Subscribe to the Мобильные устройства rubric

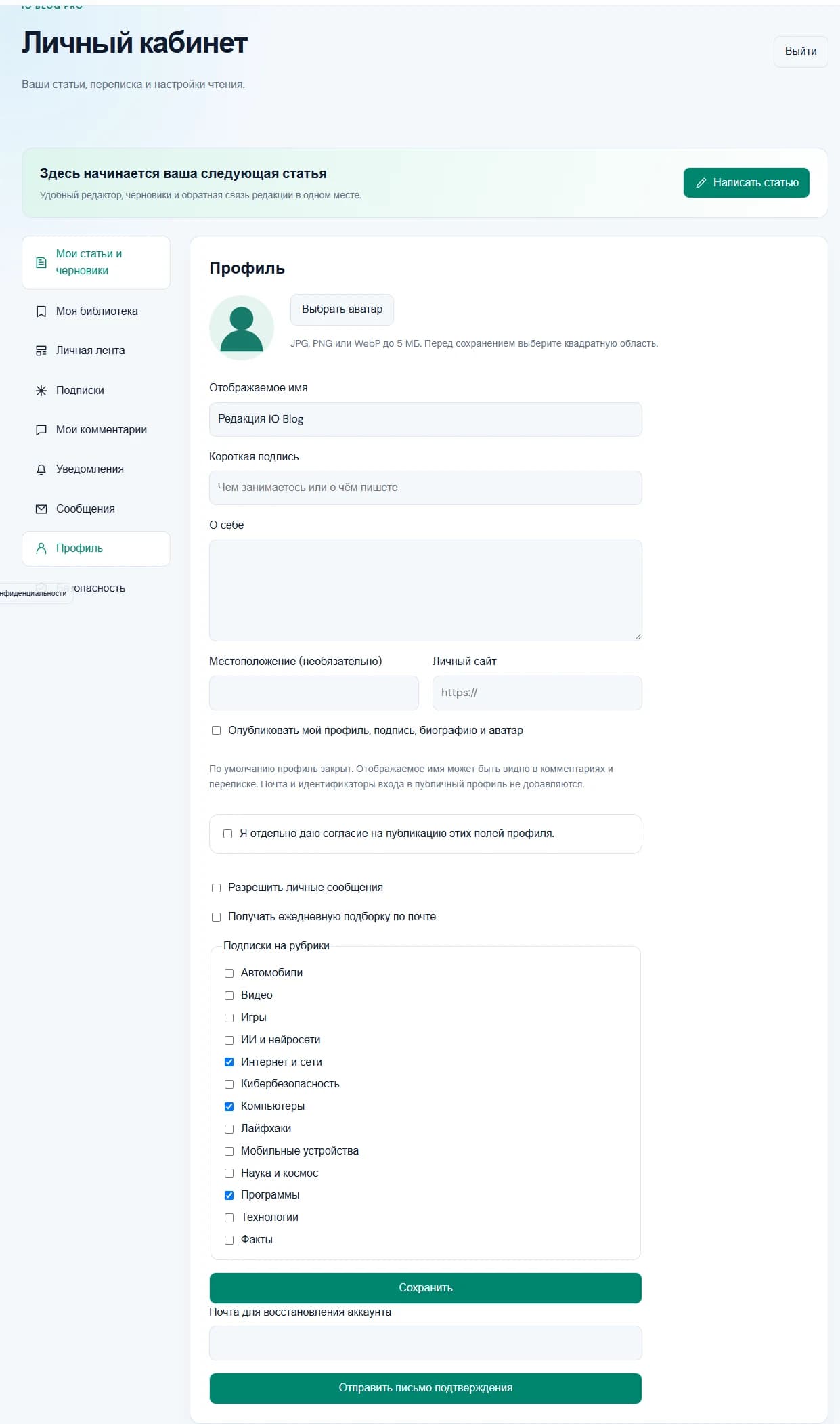tap(229, 1151)
